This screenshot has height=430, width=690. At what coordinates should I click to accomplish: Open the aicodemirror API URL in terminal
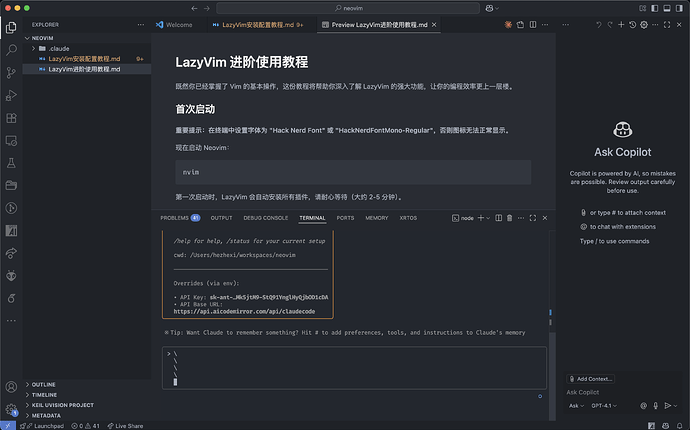[244, 311]
